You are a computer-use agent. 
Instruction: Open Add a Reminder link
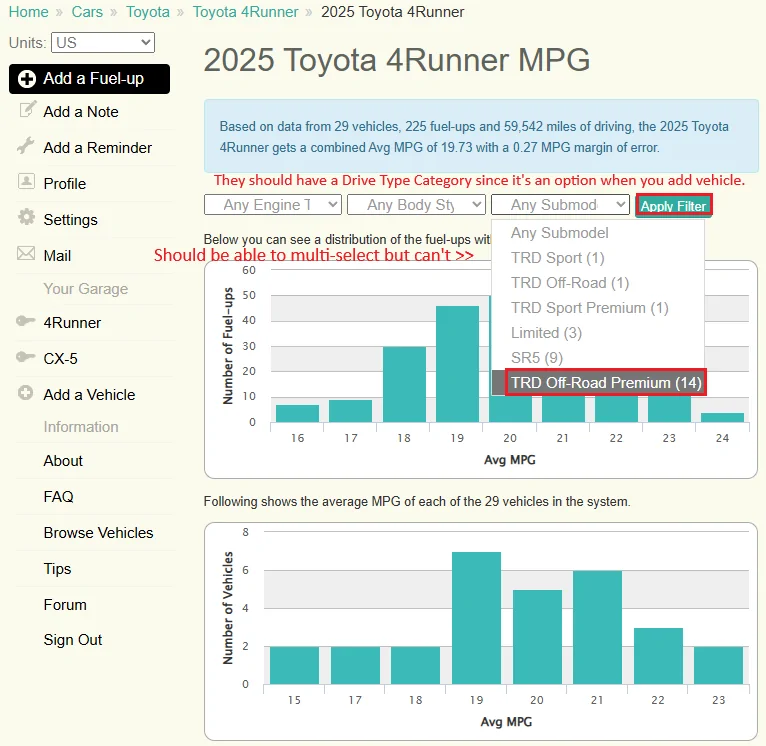point(97,148)
